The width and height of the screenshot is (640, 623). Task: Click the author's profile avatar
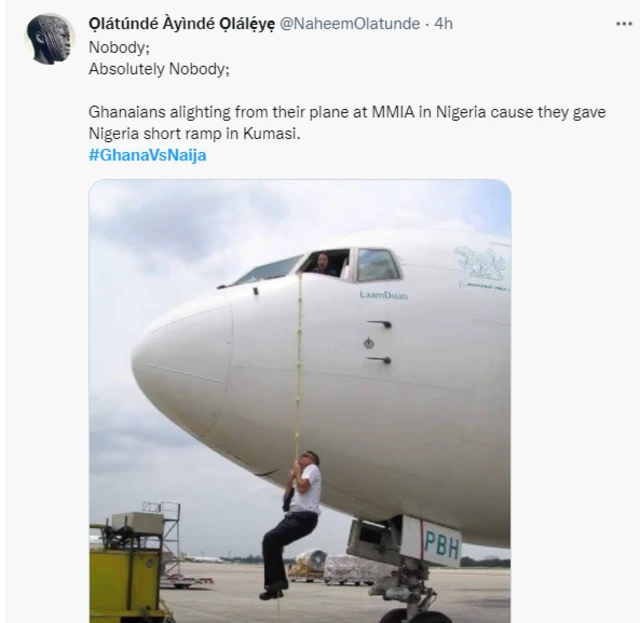pos(49,39)
